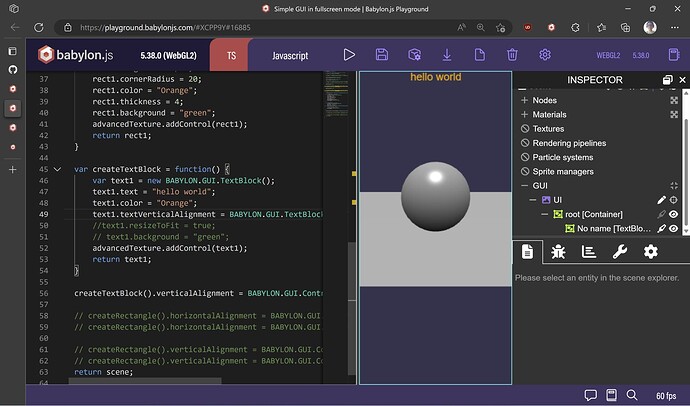Viewport: 690px width, 406px height.
Task: Select the No name [TextBlo... tree item
Action: pos(614,228)
